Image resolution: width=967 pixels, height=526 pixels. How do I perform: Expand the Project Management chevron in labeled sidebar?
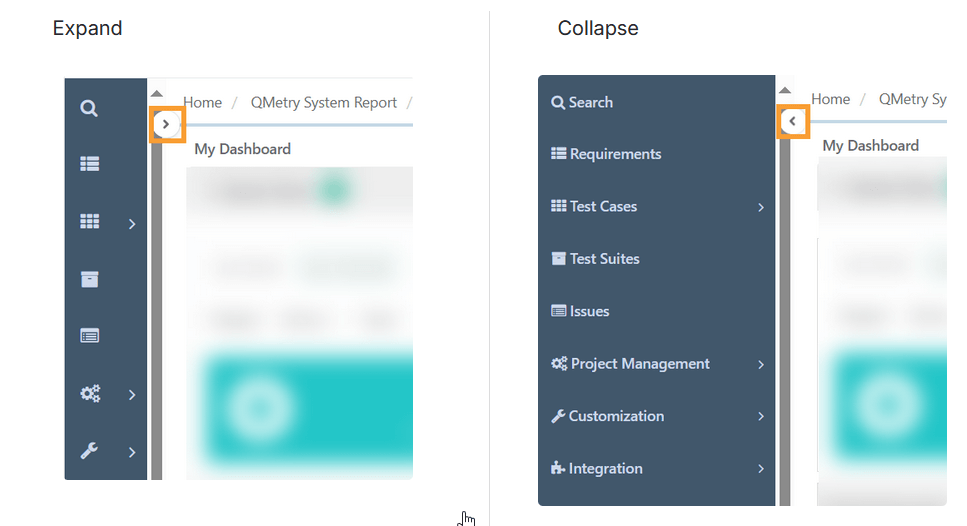coord(760,364)
